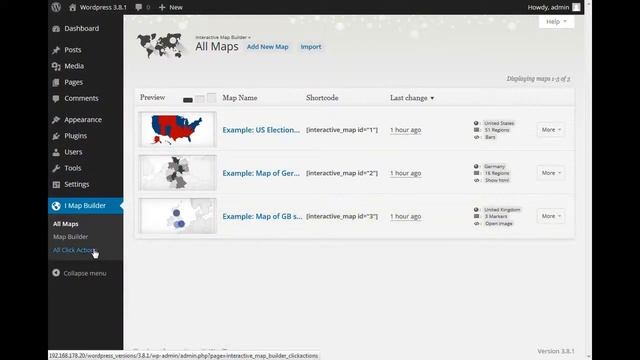Click the GB markers map thumbnail
Screen dimensions: 640x360
point(177,216)
